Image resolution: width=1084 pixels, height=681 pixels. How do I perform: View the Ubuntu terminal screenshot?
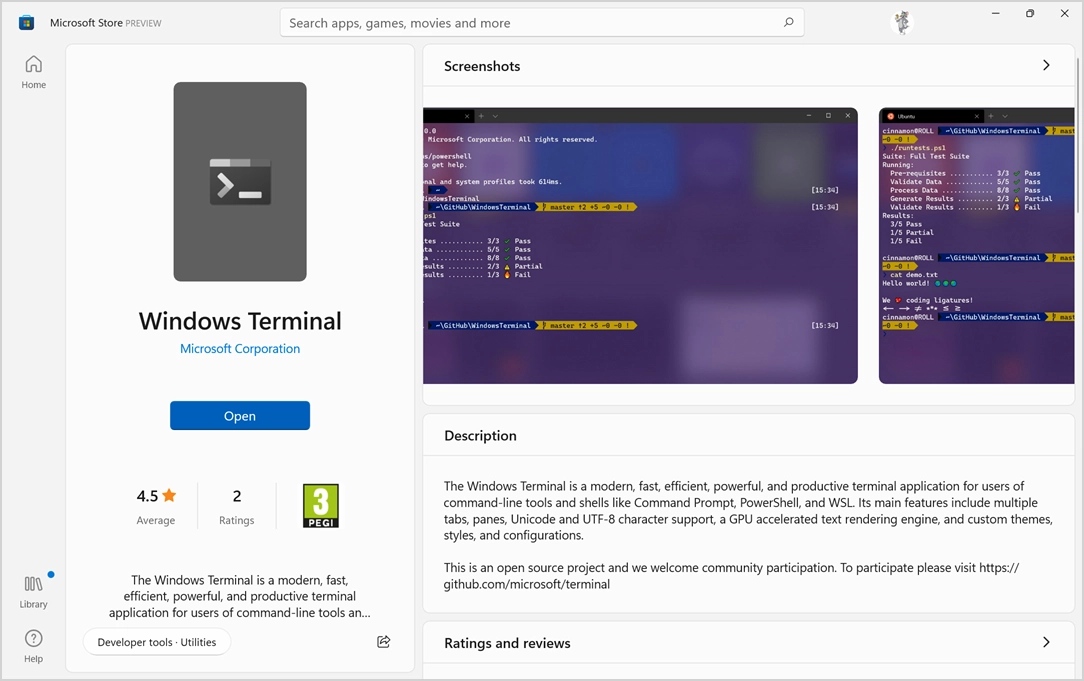[976, 245]
